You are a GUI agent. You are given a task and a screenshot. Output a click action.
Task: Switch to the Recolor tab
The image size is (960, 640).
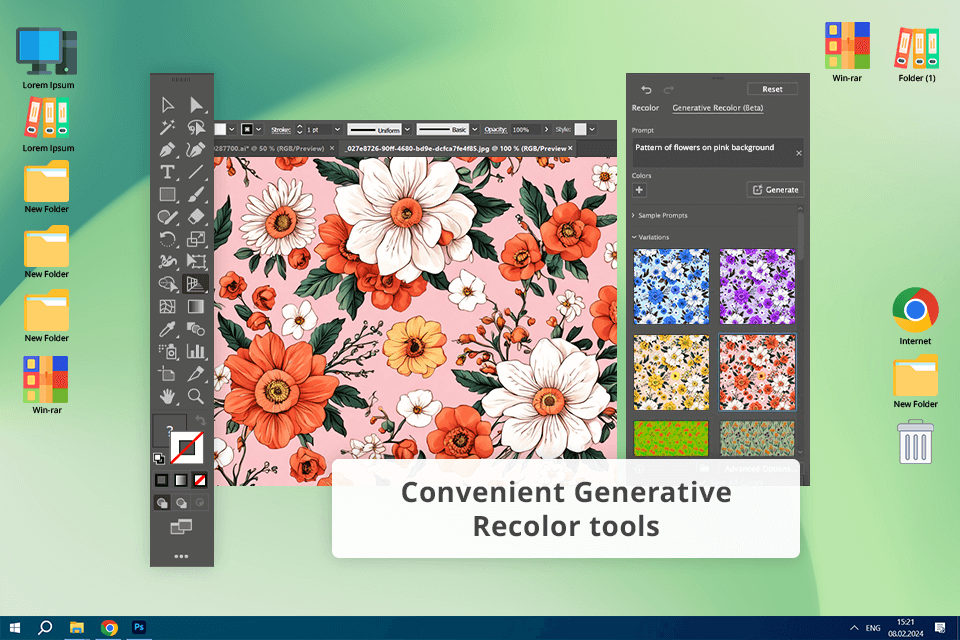tap(645, 108)
